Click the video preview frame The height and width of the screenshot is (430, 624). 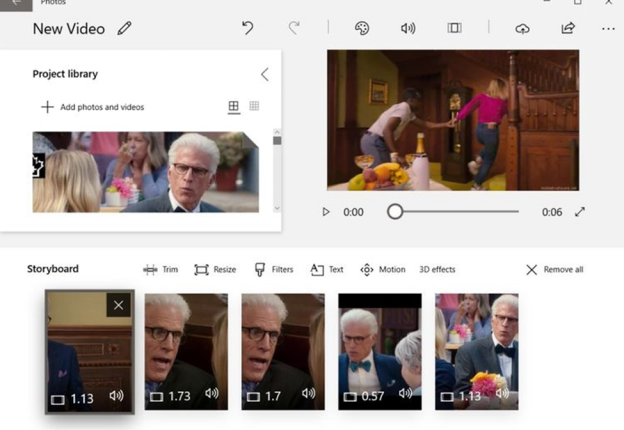pos(453,120)
